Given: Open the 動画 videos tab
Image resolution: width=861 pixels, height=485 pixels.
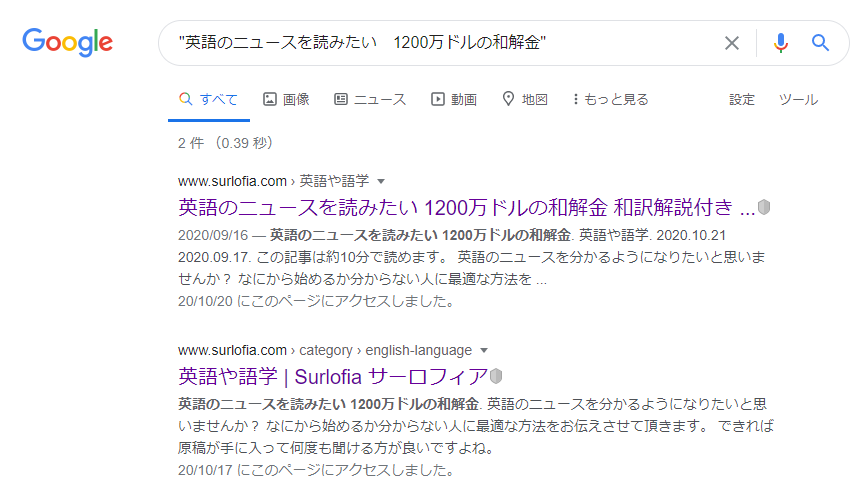Looking at the screenshot, I should (453, 99).
